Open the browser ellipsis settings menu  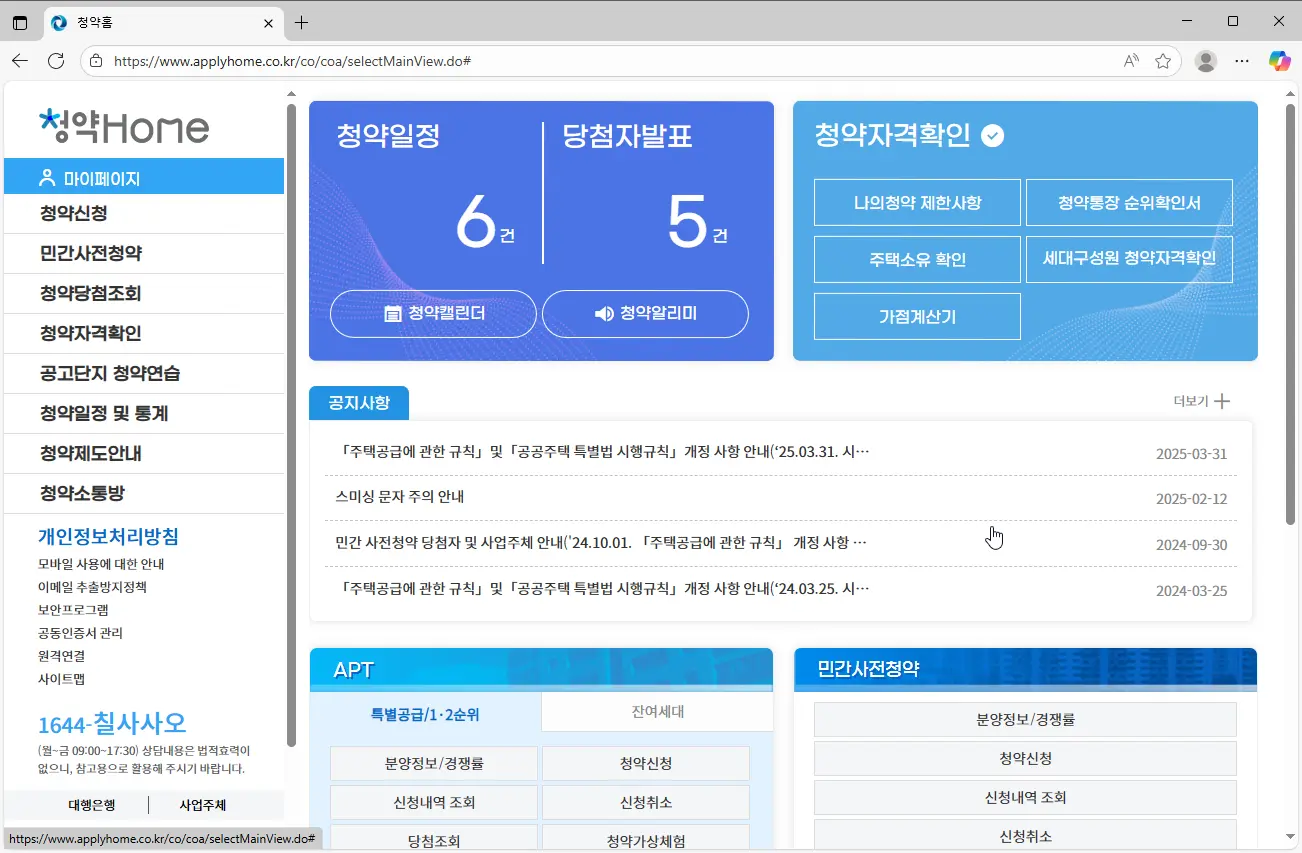tap(1242, 60)
